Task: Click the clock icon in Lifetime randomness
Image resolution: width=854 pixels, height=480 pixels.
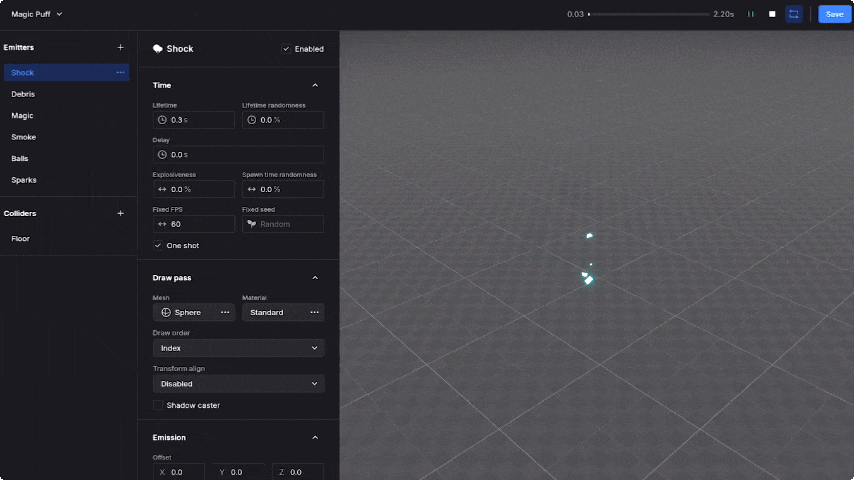Action: 252,120
